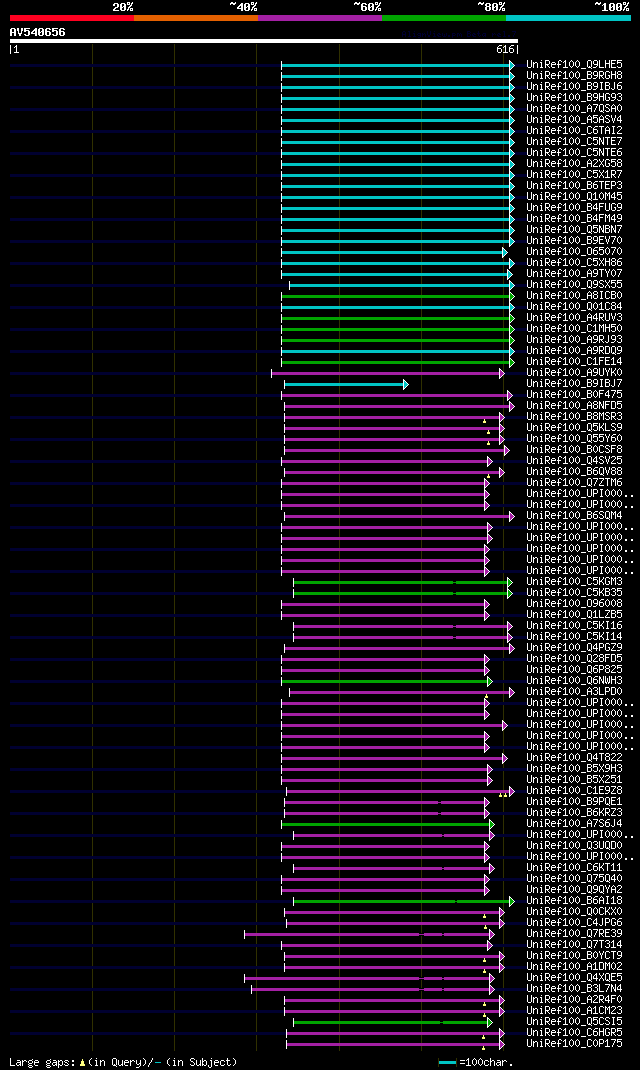640x1070 pixels.
Task: Click the green alignment bar of UniRef100_Q5CSI5
Action: (x=392, y=1023)
